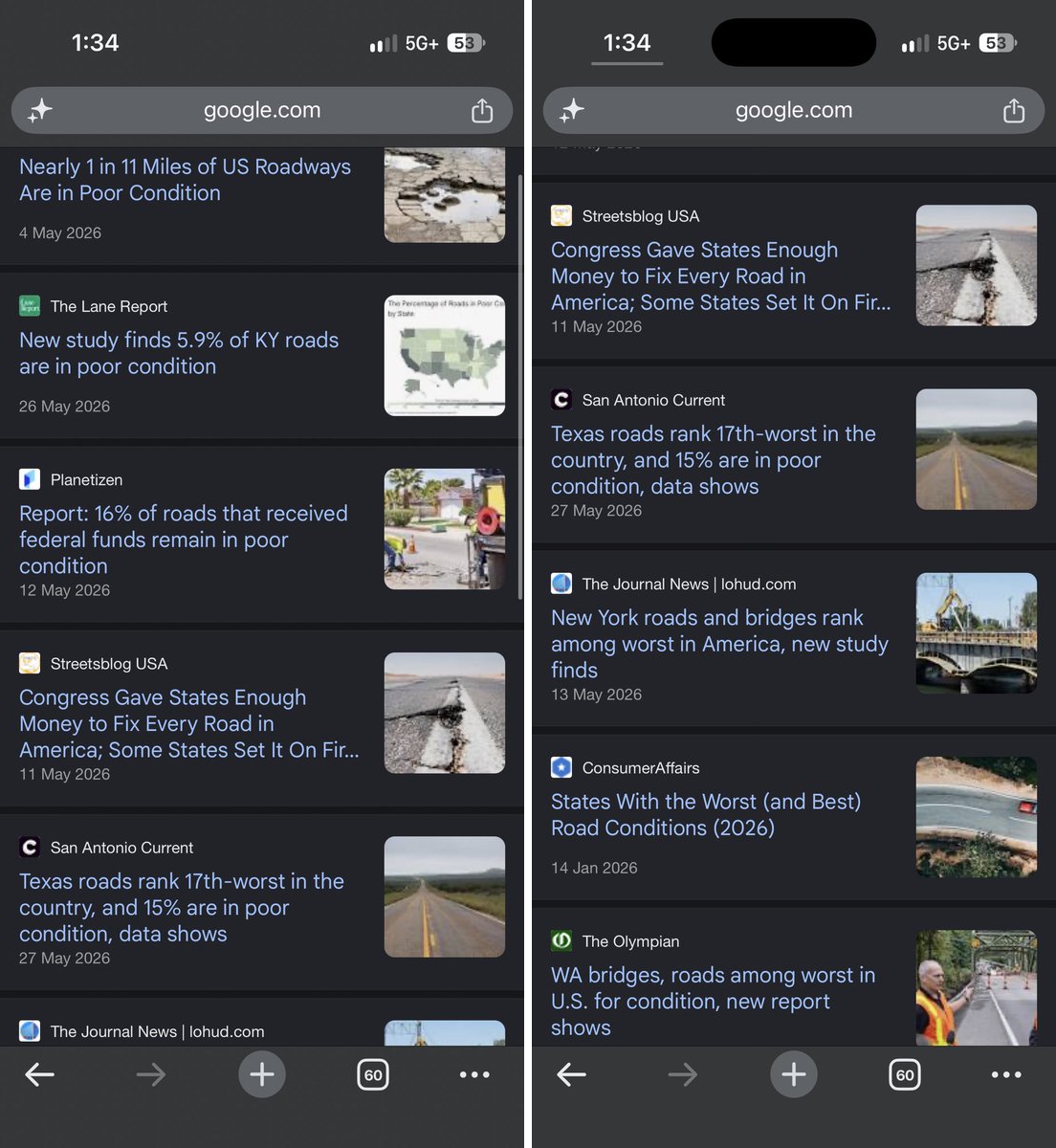
Task: Tap The Olympian favicon
Action: [561, 941]
